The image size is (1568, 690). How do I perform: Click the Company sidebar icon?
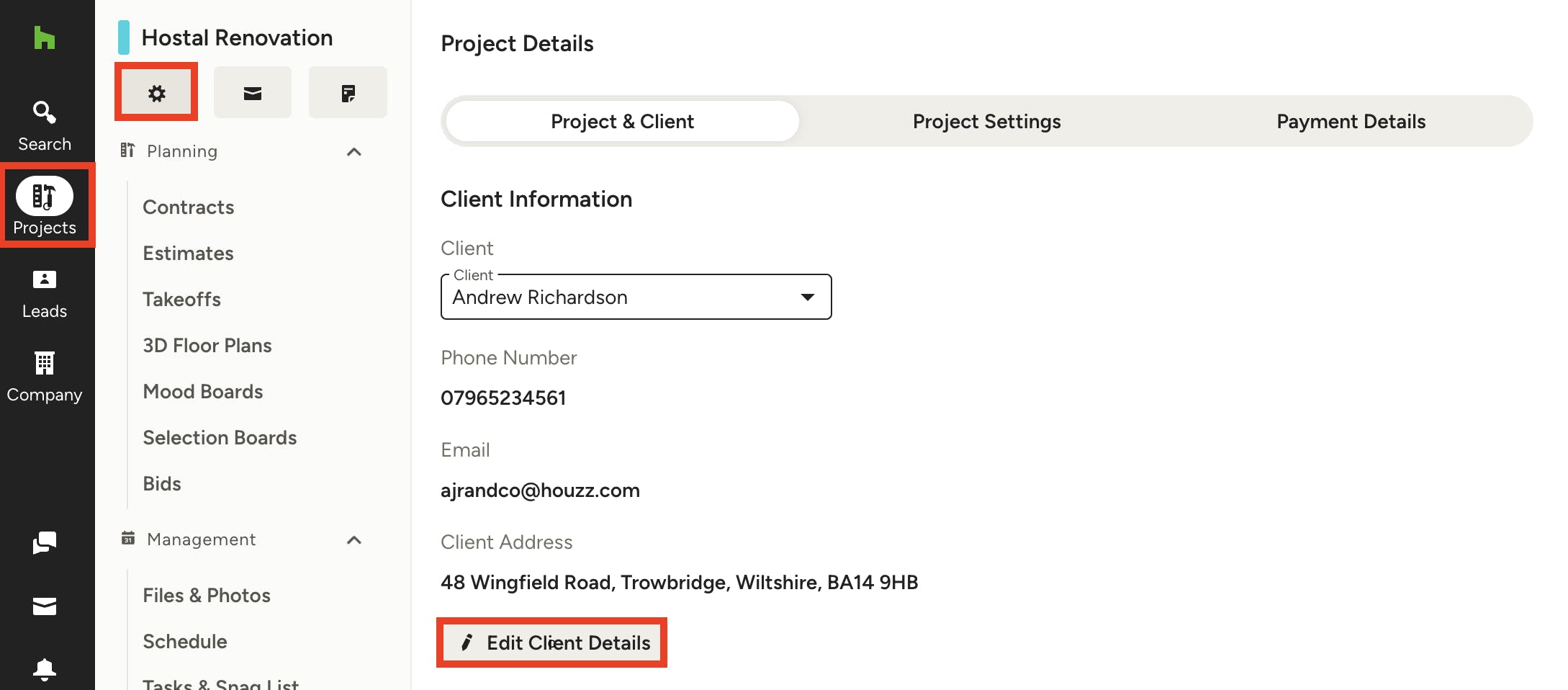tap(45, 375)
